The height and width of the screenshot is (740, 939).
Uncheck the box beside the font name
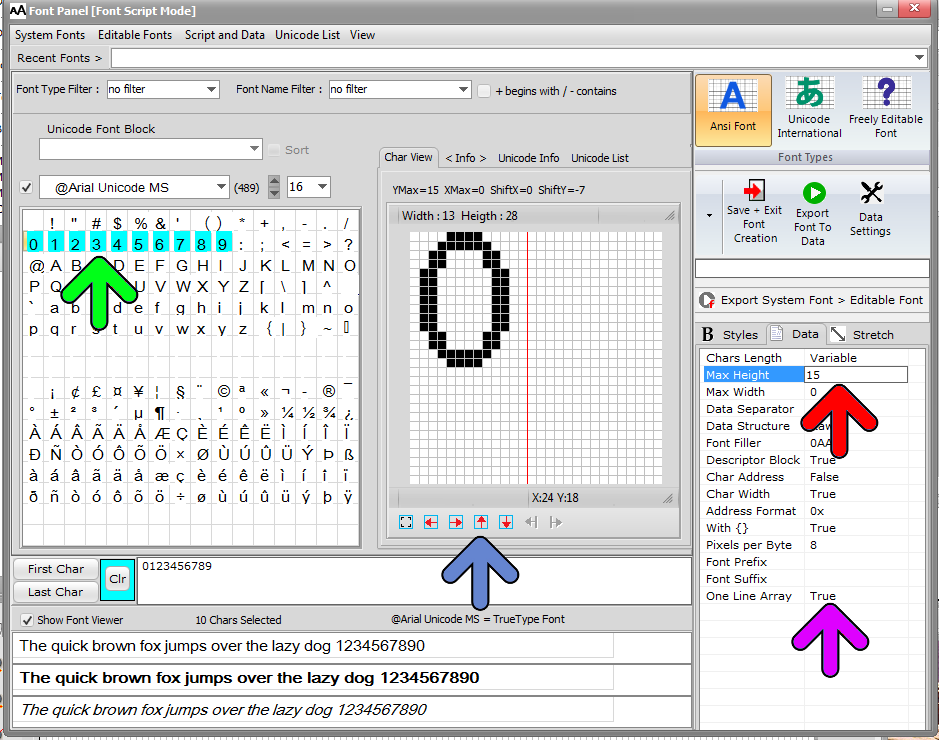[x=26, y=187]
